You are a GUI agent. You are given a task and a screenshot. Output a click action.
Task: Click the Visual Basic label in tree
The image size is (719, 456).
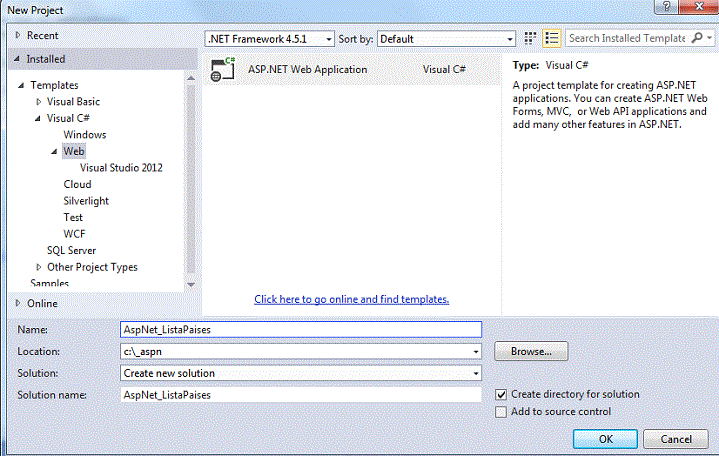click(x=73, y=102)
